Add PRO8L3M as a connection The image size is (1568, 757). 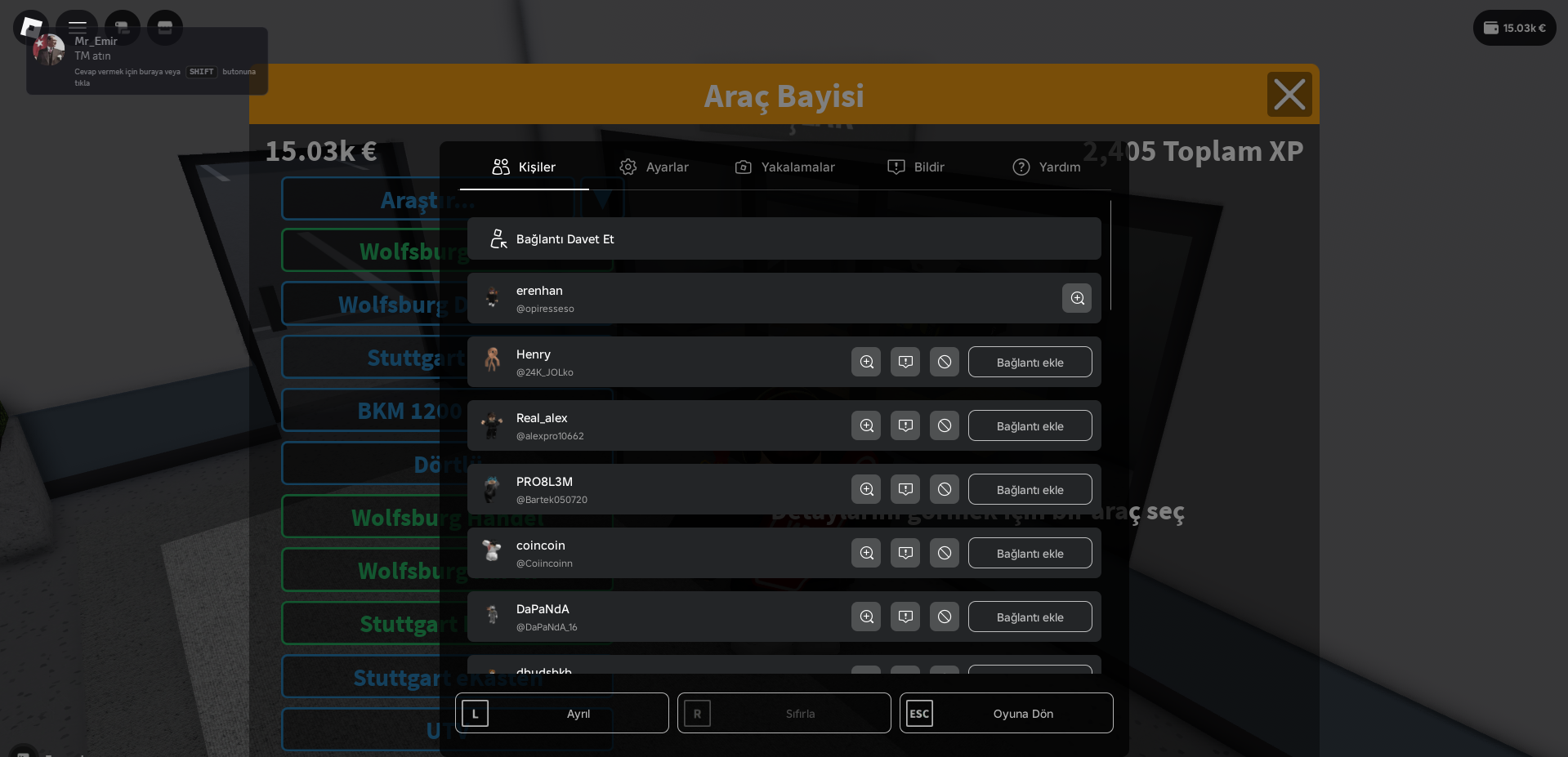[1030, 489]
